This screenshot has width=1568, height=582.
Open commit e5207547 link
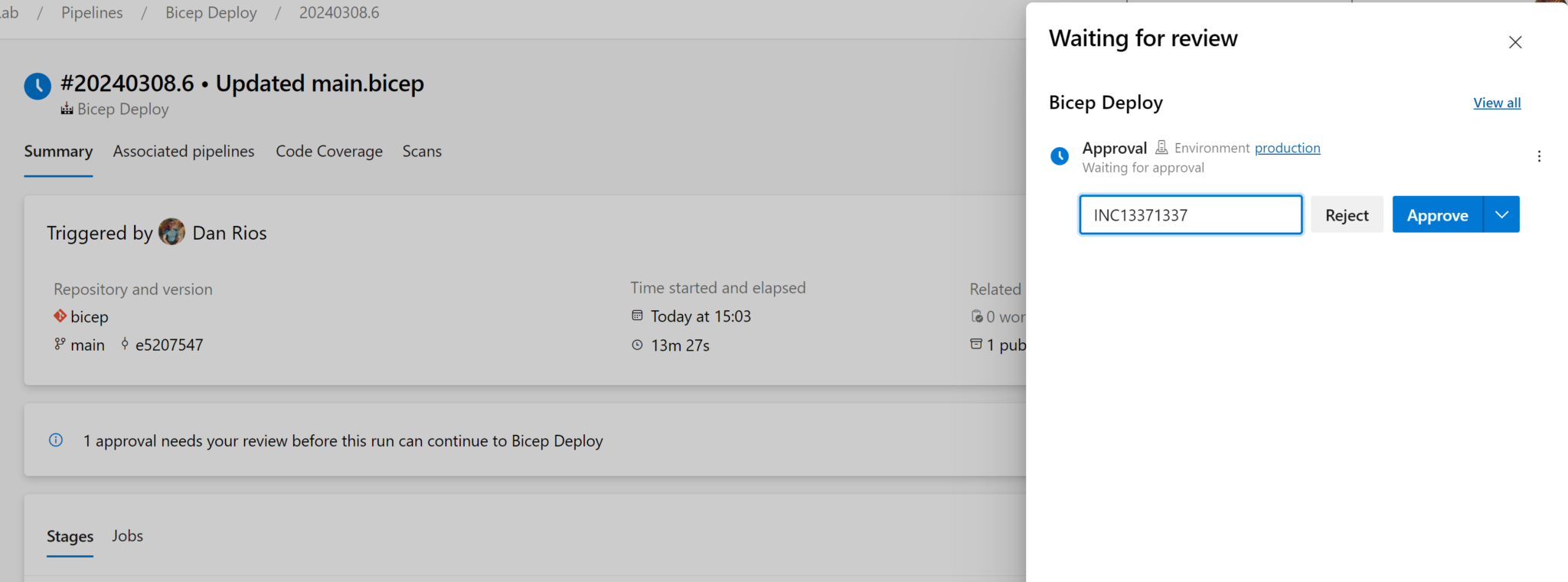(169, 345)
